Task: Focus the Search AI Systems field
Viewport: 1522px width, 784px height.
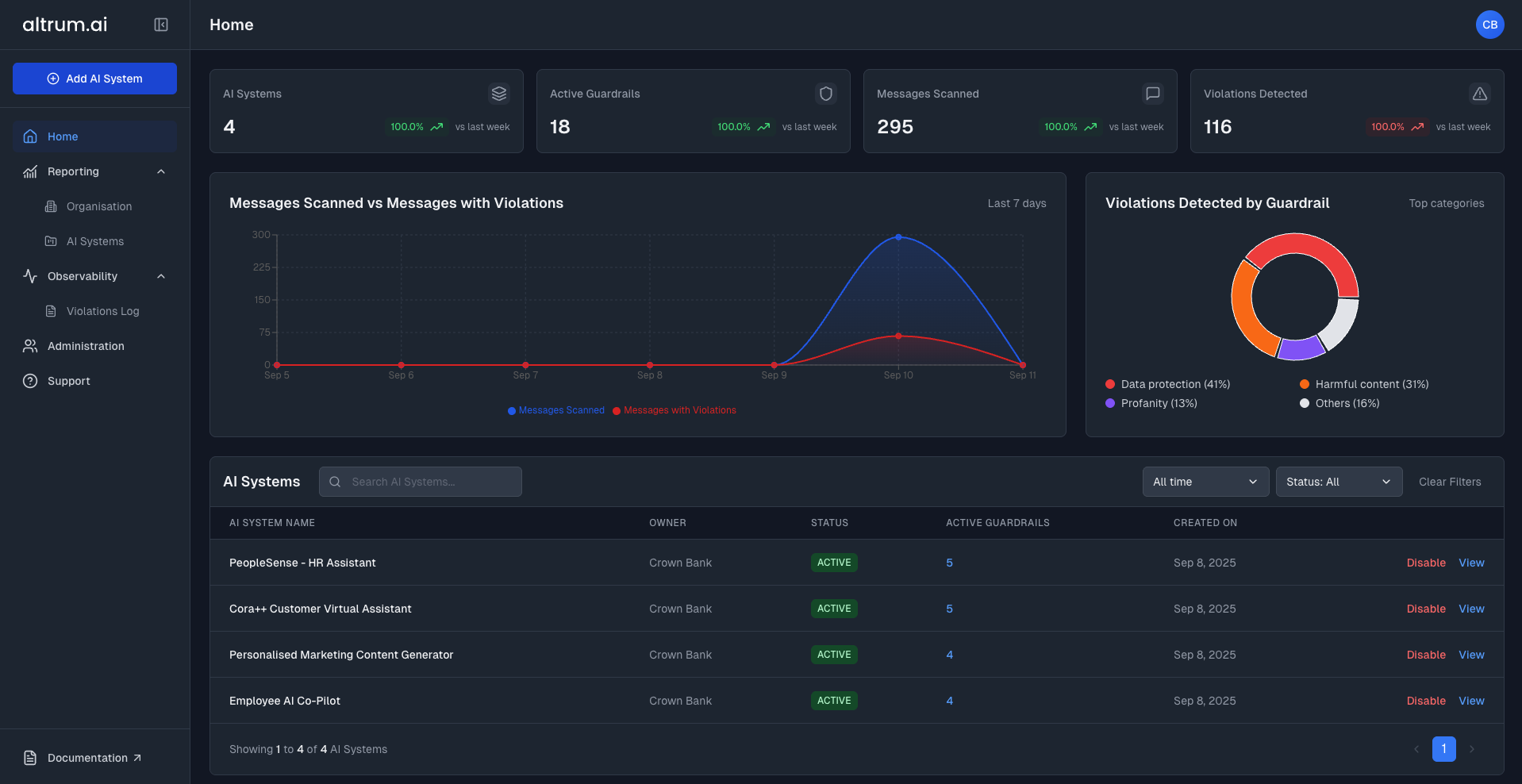Action: 429,482
